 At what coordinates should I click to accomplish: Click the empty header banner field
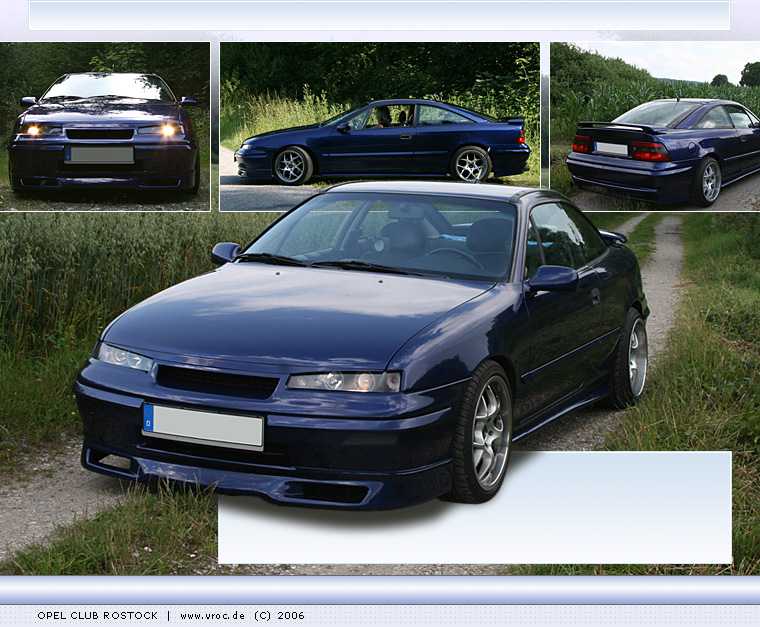tap(380, 16)
